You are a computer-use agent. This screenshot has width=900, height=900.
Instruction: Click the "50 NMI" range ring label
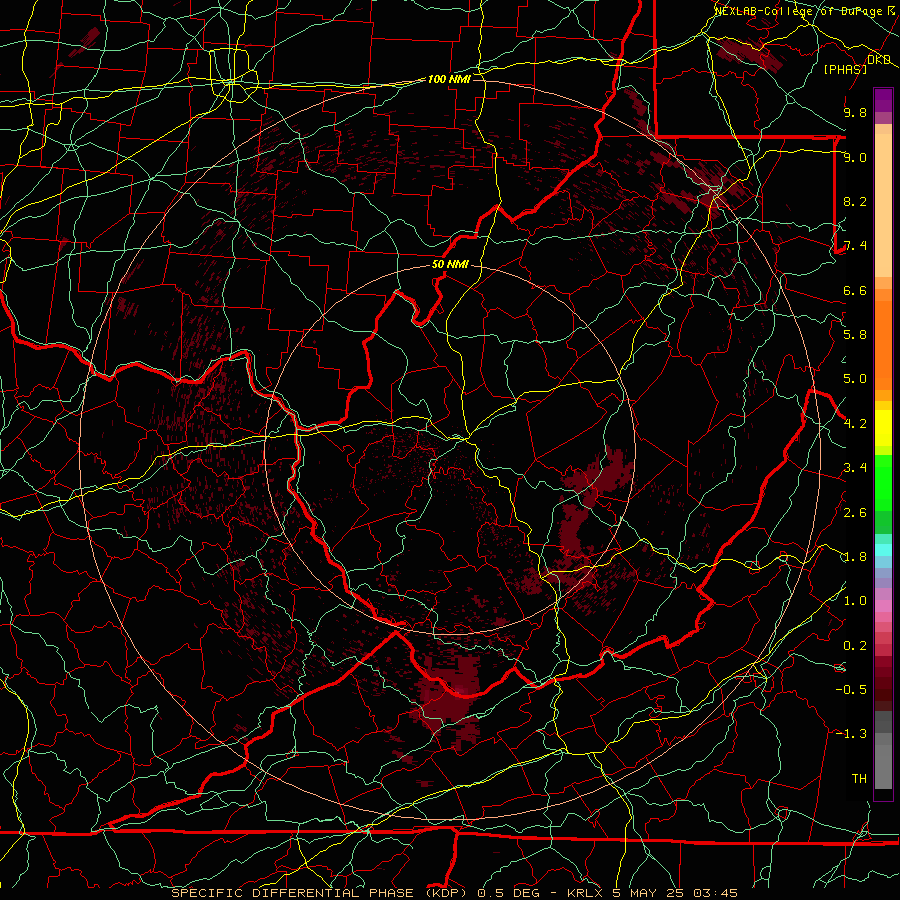pos(450,265)
